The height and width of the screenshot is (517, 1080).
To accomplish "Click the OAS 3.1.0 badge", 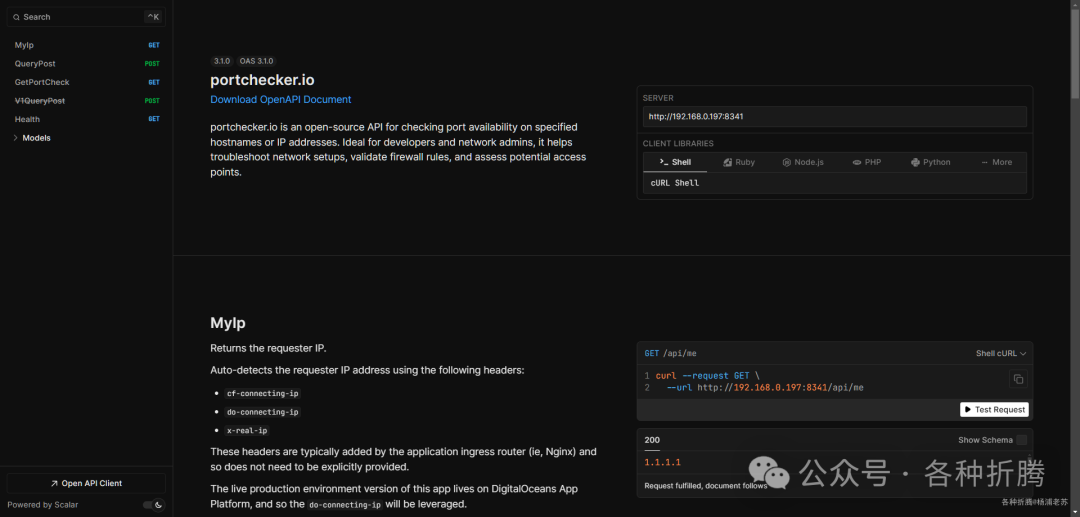I will point(257,61).
